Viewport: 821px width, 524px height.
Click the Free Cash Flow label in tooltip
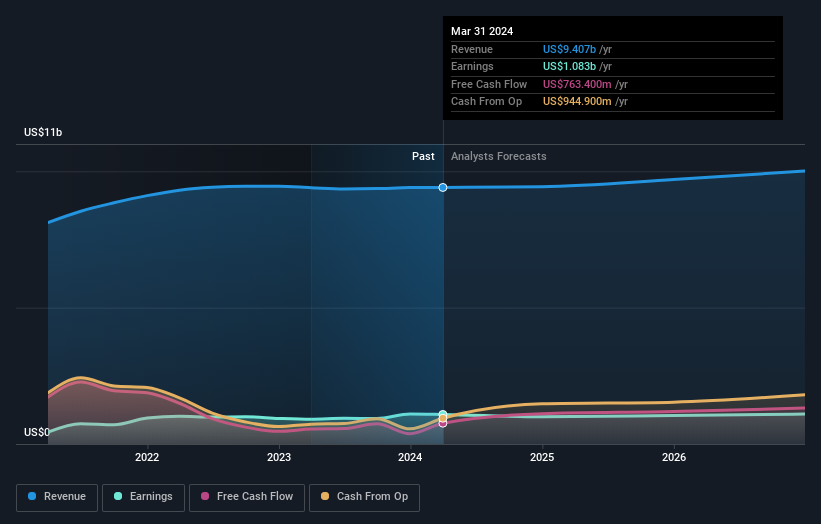489,84
